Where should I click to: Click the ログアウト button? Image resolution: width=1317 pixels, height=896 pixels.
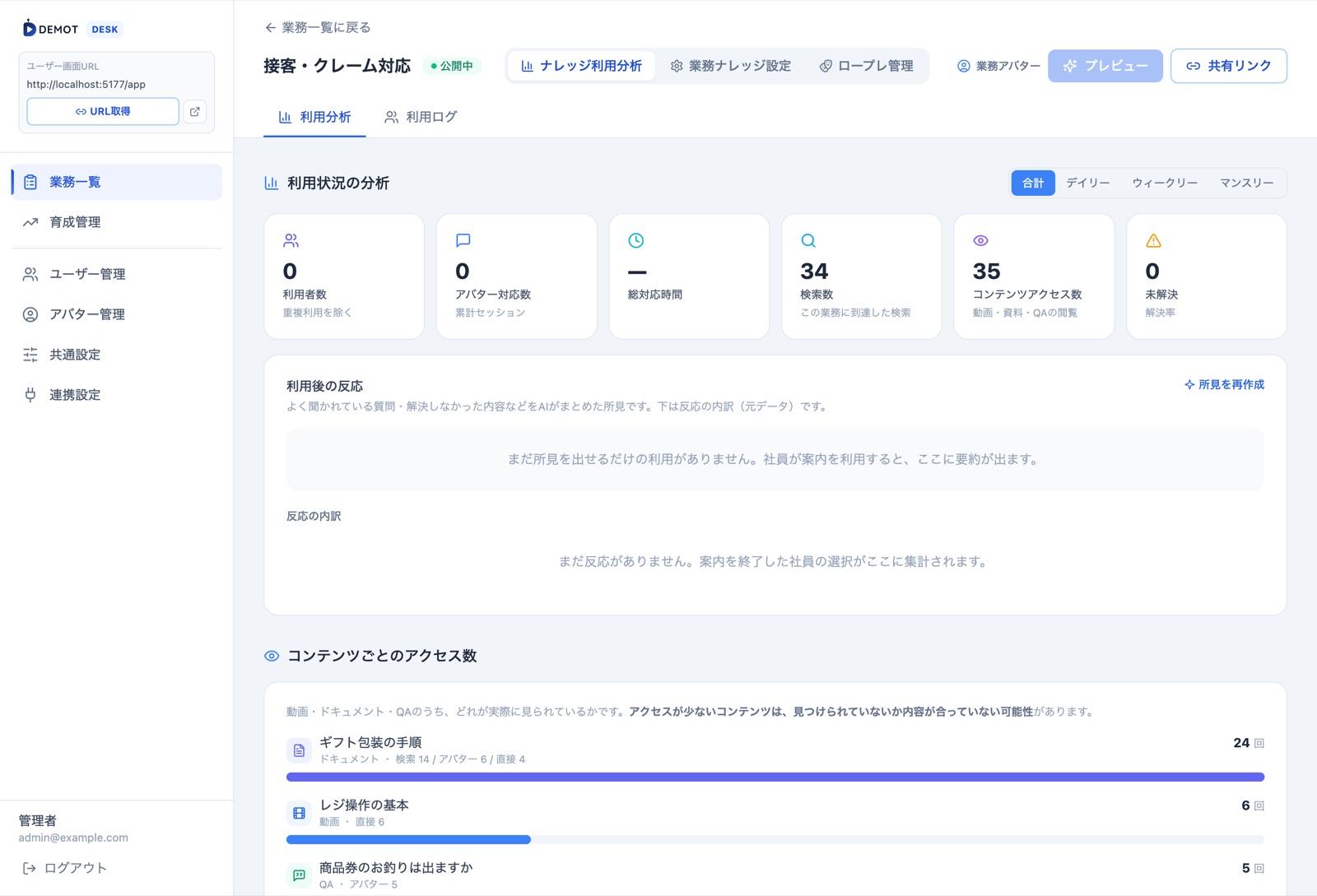point(64,869)
